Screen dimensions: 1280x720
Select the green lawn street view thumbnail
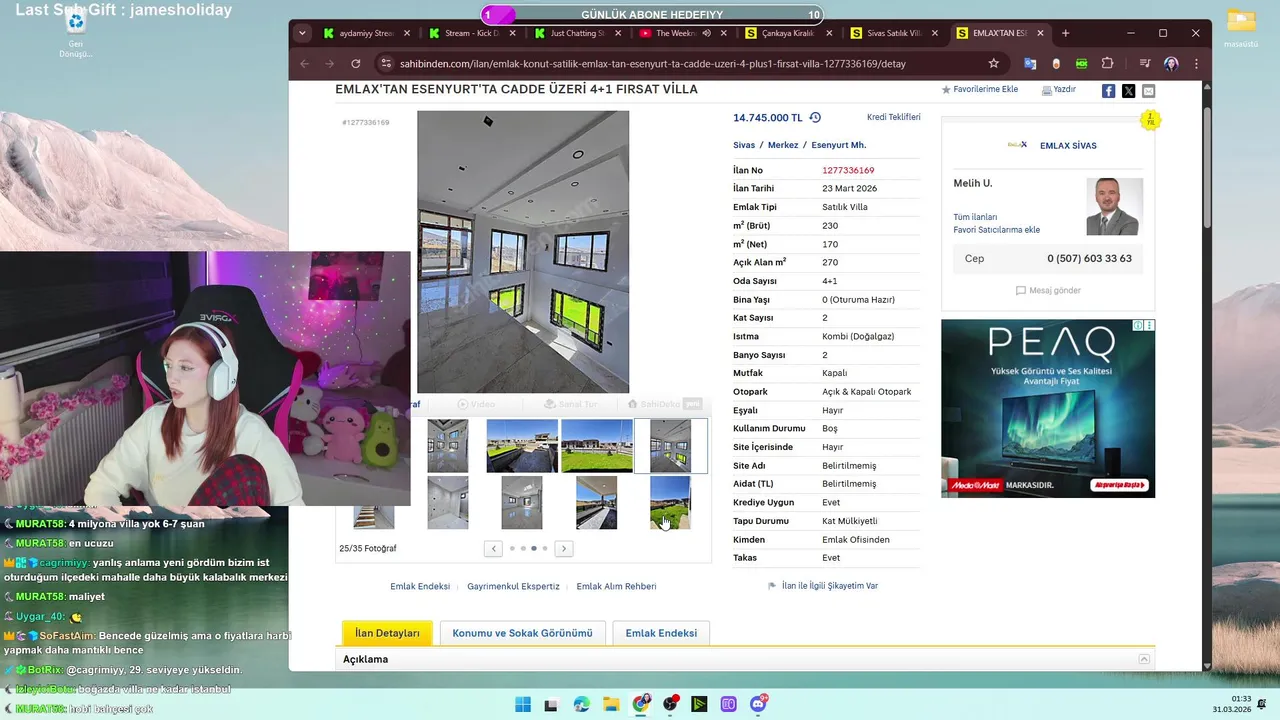tap(596, 445)
